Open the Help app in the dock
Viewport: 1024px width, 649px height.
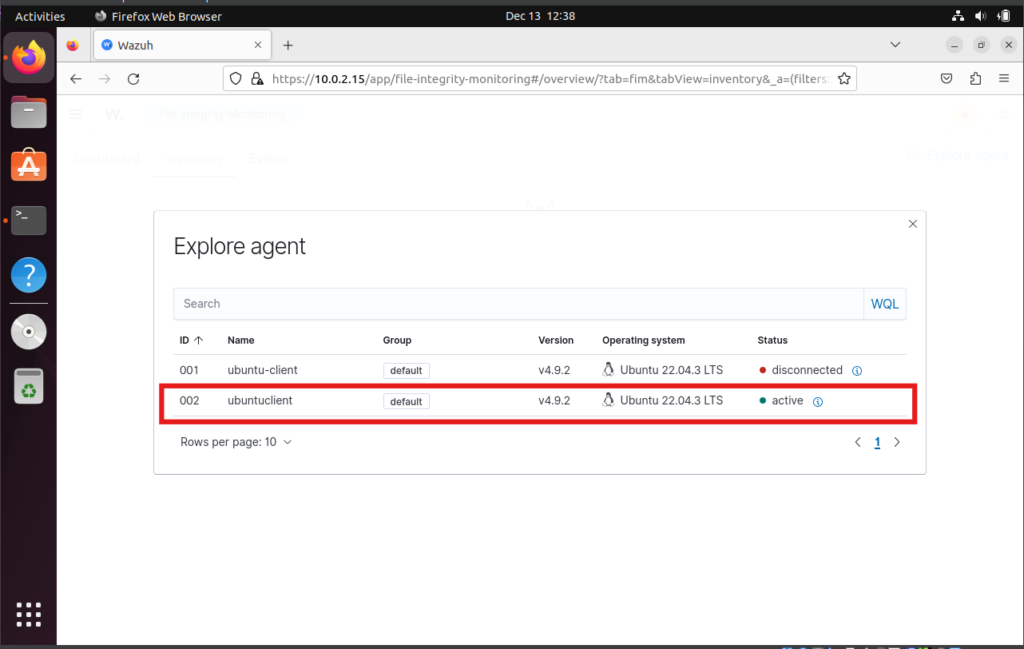[29, 275]
